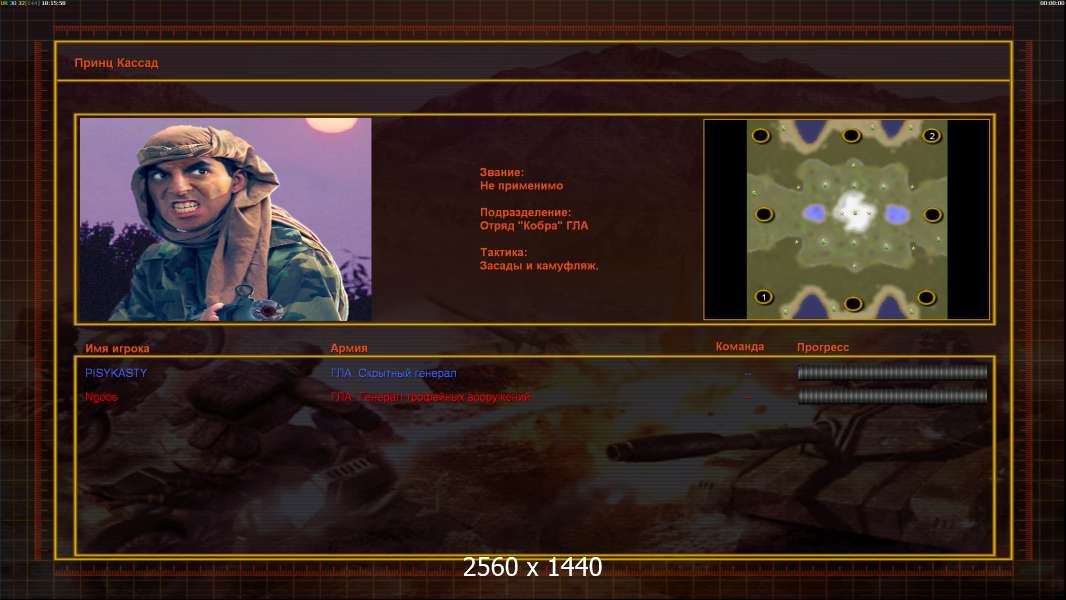Image resolution: width=1066 pixels, height=600 pixels.
Task: Select start position marker numbered 1
Action: 763,297
